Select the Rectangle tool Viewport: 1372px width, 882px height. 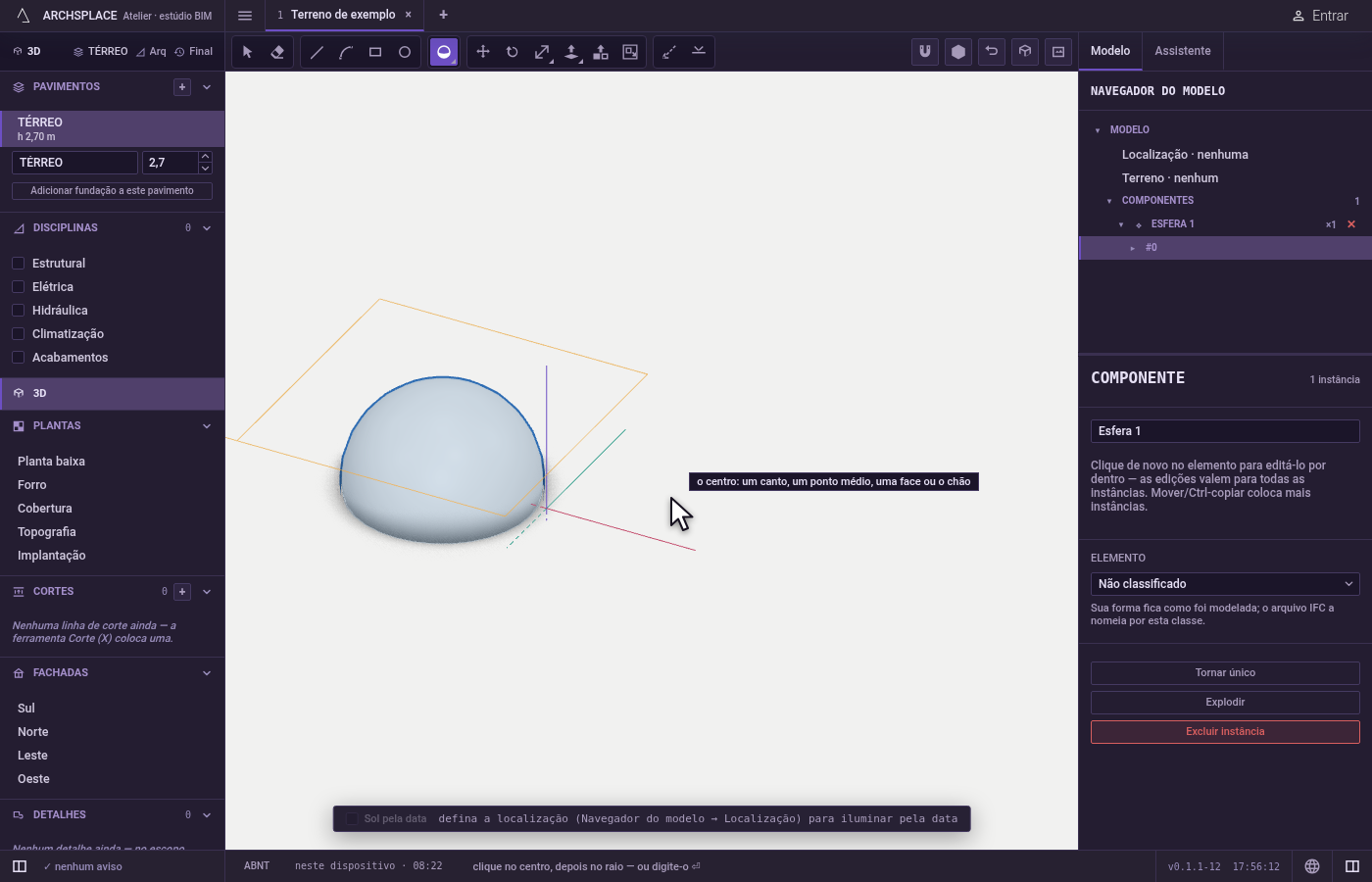pyautogui.click(x=375, y=52)
